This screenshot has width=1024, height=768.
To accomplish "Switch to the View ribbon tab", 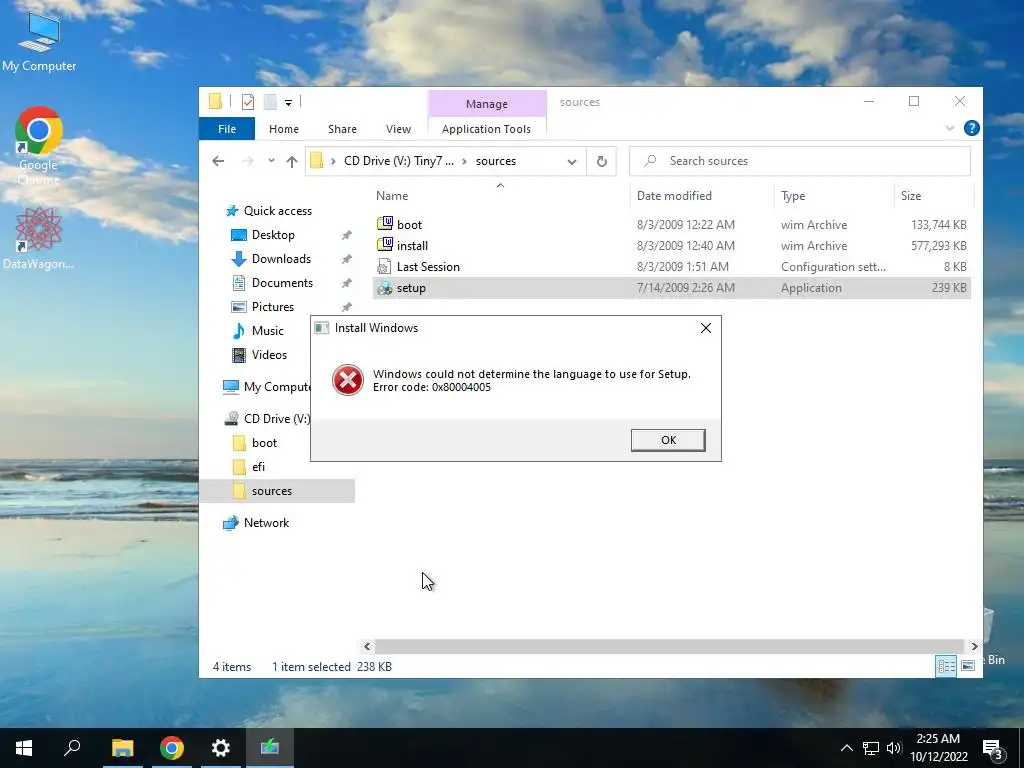I will click(x=398, y=129).
